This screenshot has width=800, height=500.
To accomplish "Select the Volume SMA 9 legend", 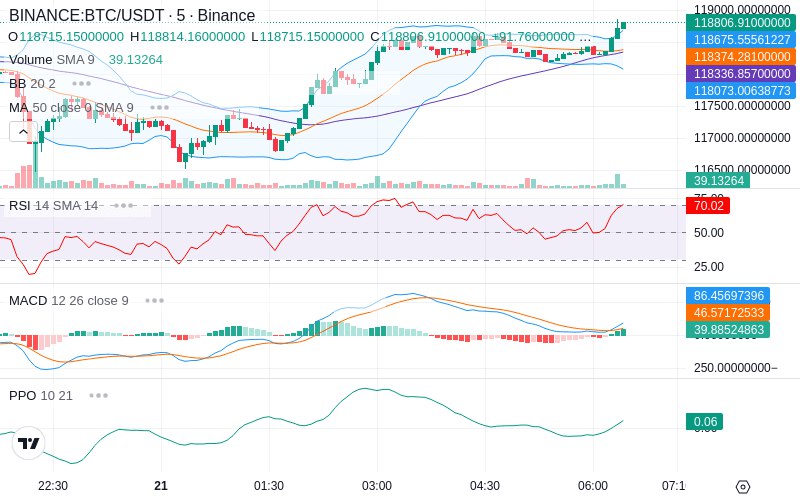I will [52, 60].
